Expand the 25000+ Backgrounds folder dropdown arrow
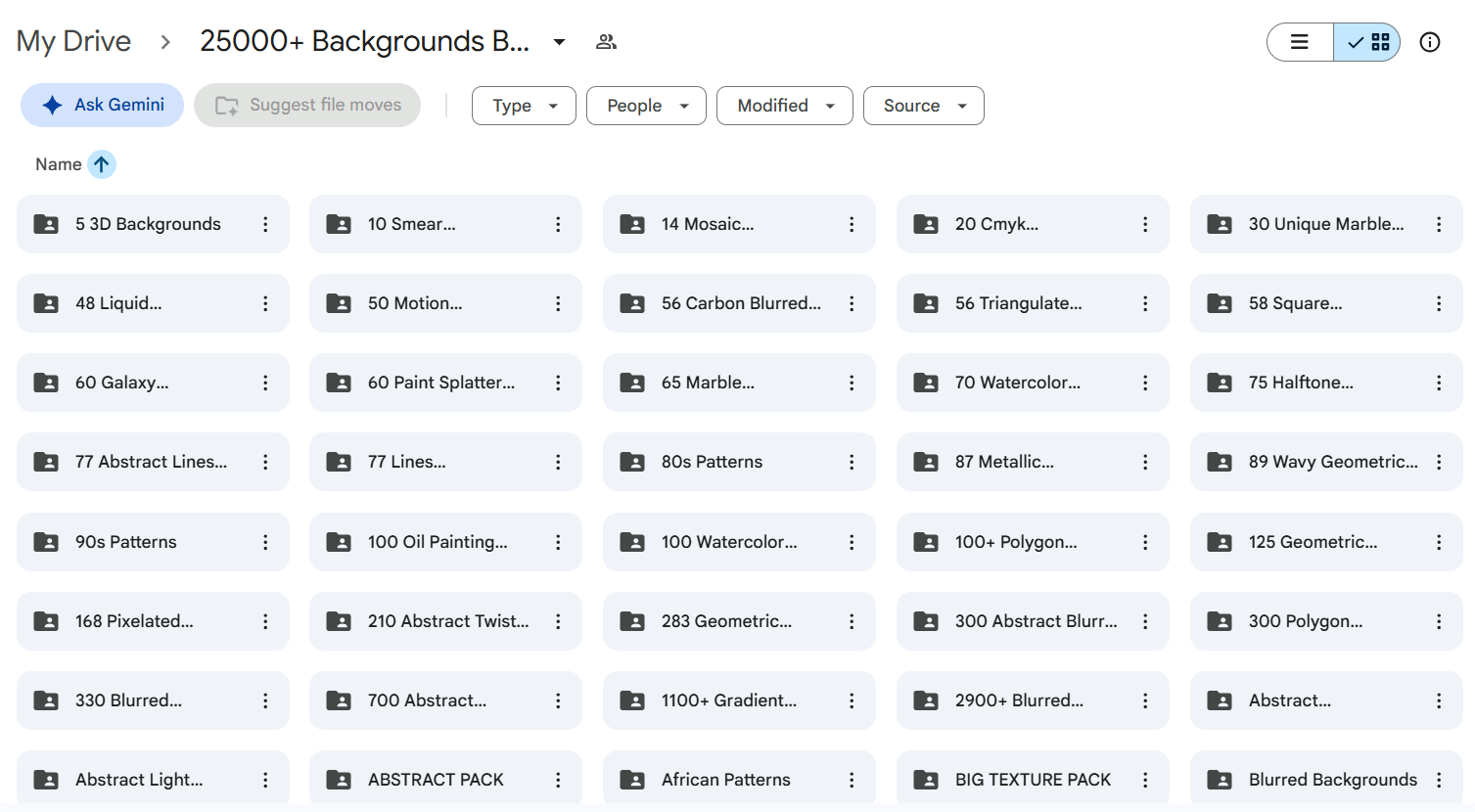This screenshot has width=1475, height=812. pyautogui.click(x=559, y=42)
